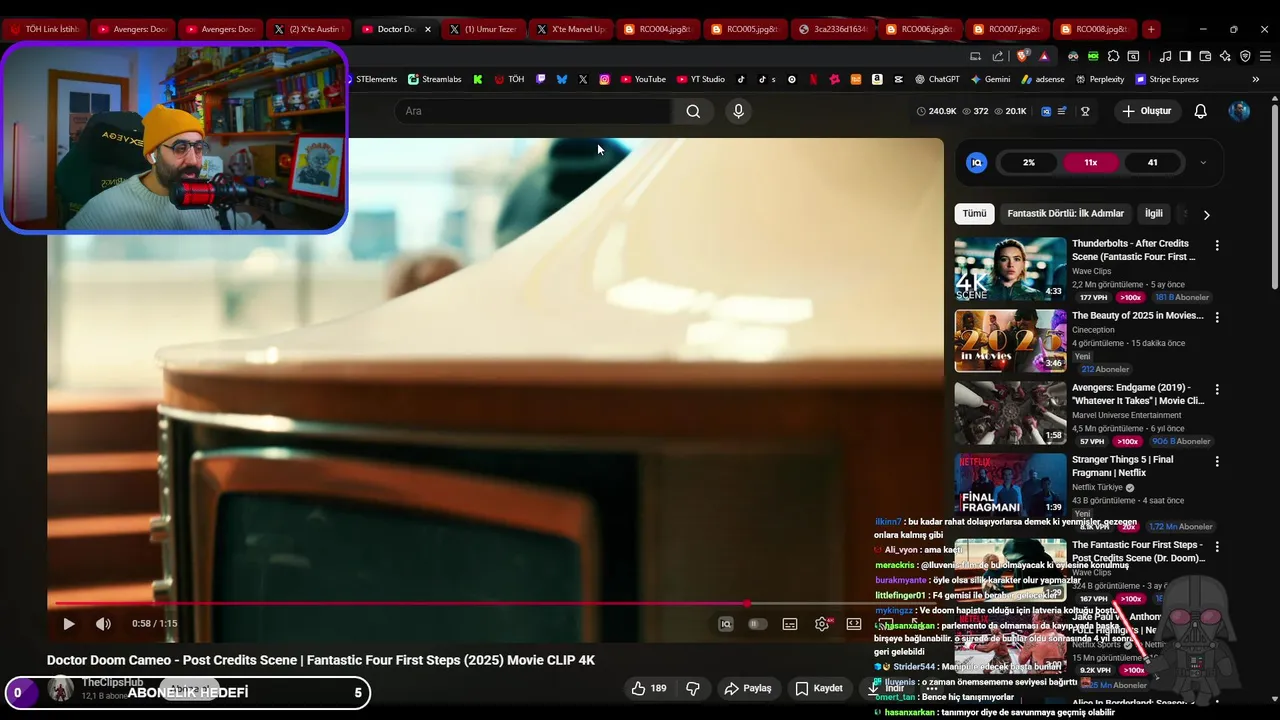Mute the video volume
This screenshot has width=1280, height=720.
coord(103,624)
